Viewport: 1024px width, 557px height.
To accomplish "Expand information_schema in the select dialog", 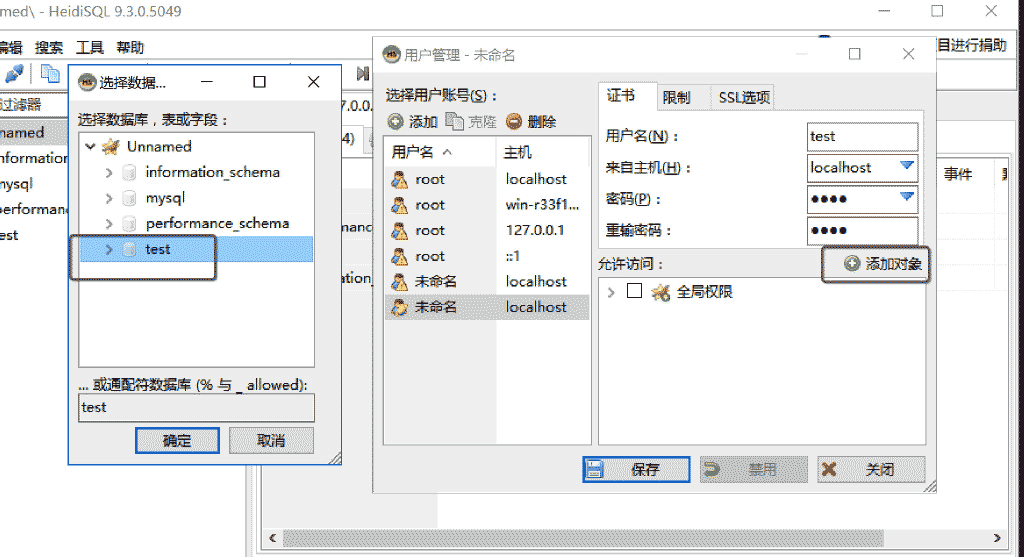I will tap(109, 173).
